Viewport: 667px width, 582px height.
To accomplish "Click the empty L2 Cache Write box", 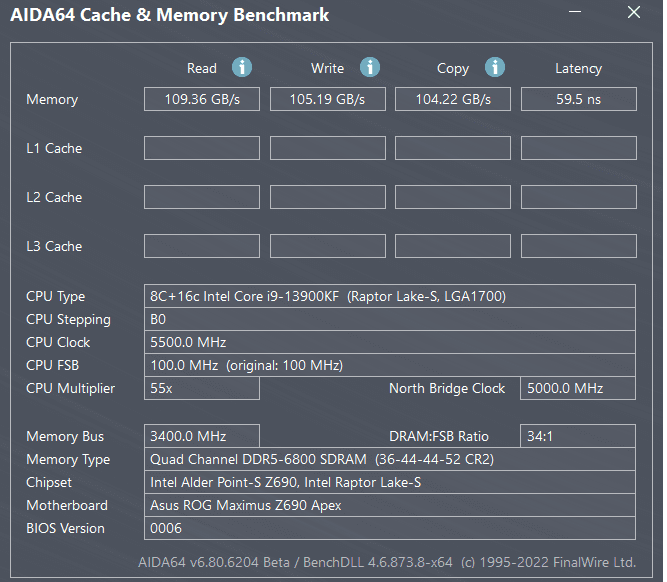I will (x=328, y=197).
